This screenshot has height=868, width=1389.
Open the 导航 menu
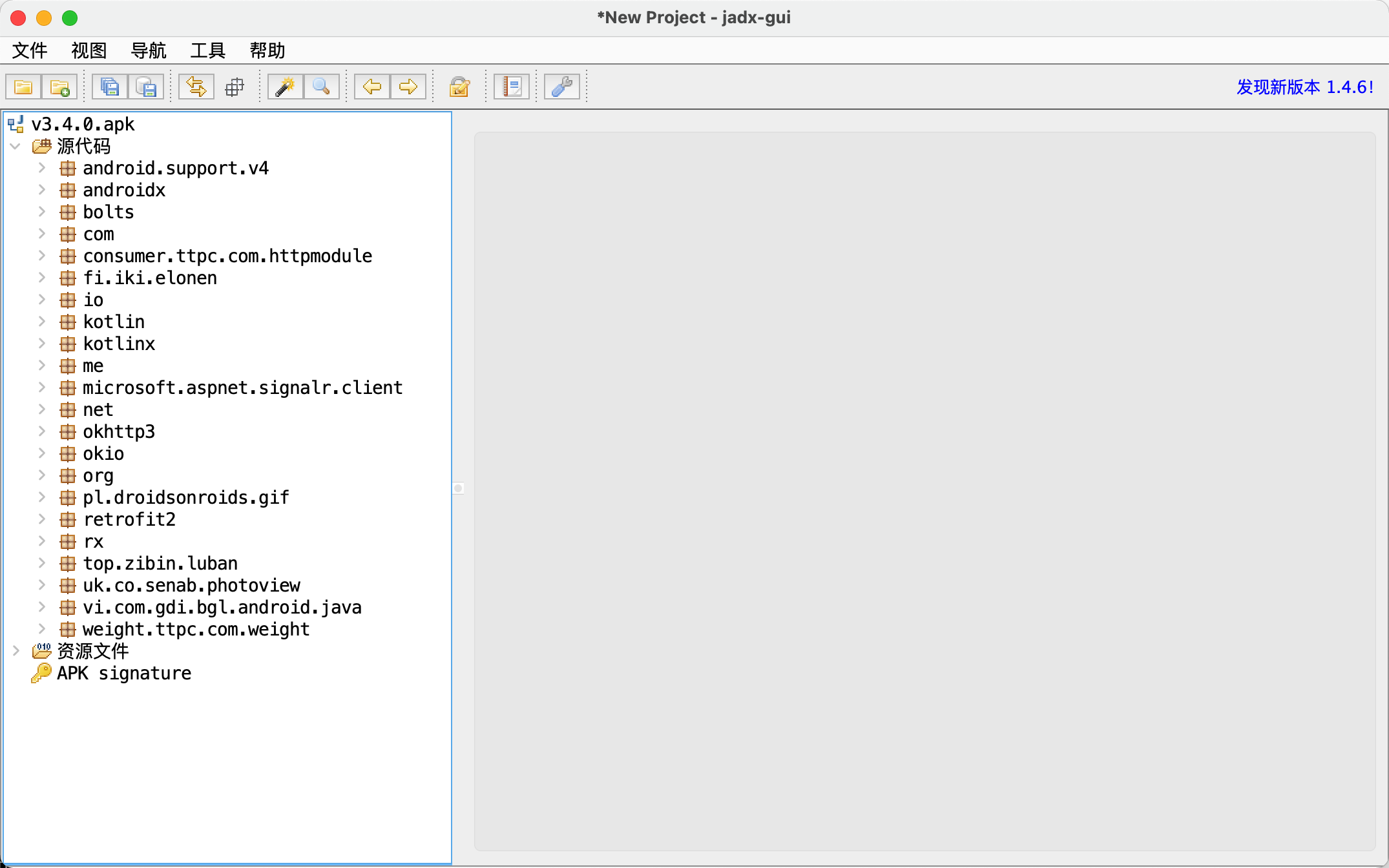[149, 50]
